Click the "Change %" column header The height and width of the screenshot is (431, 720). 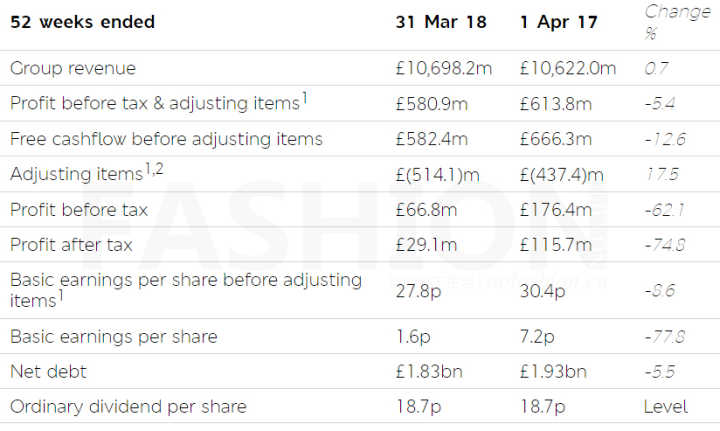point(677,22)
